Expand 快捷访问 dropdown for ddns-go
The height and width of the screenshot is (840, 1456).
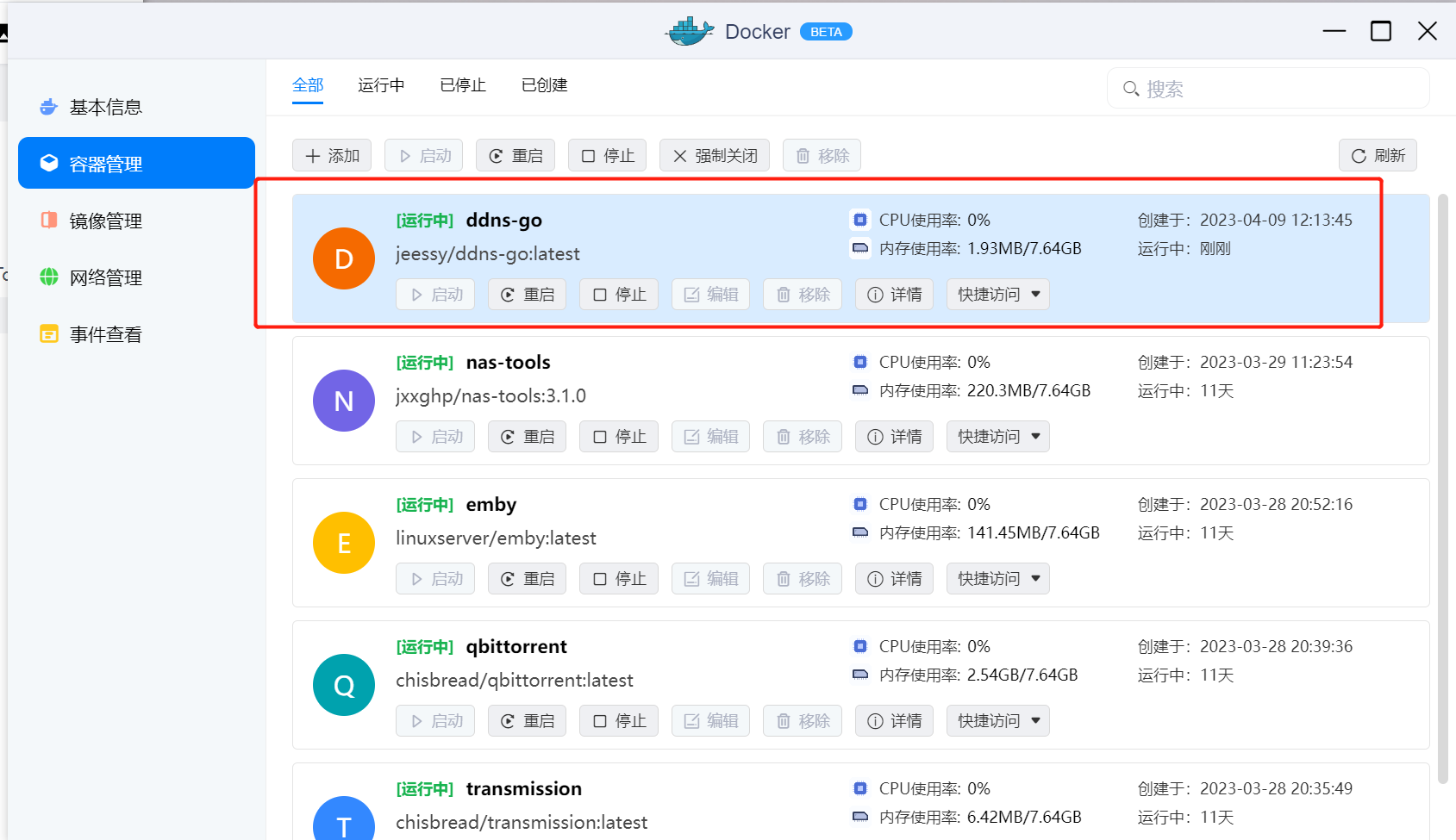[x=998, y=295]
